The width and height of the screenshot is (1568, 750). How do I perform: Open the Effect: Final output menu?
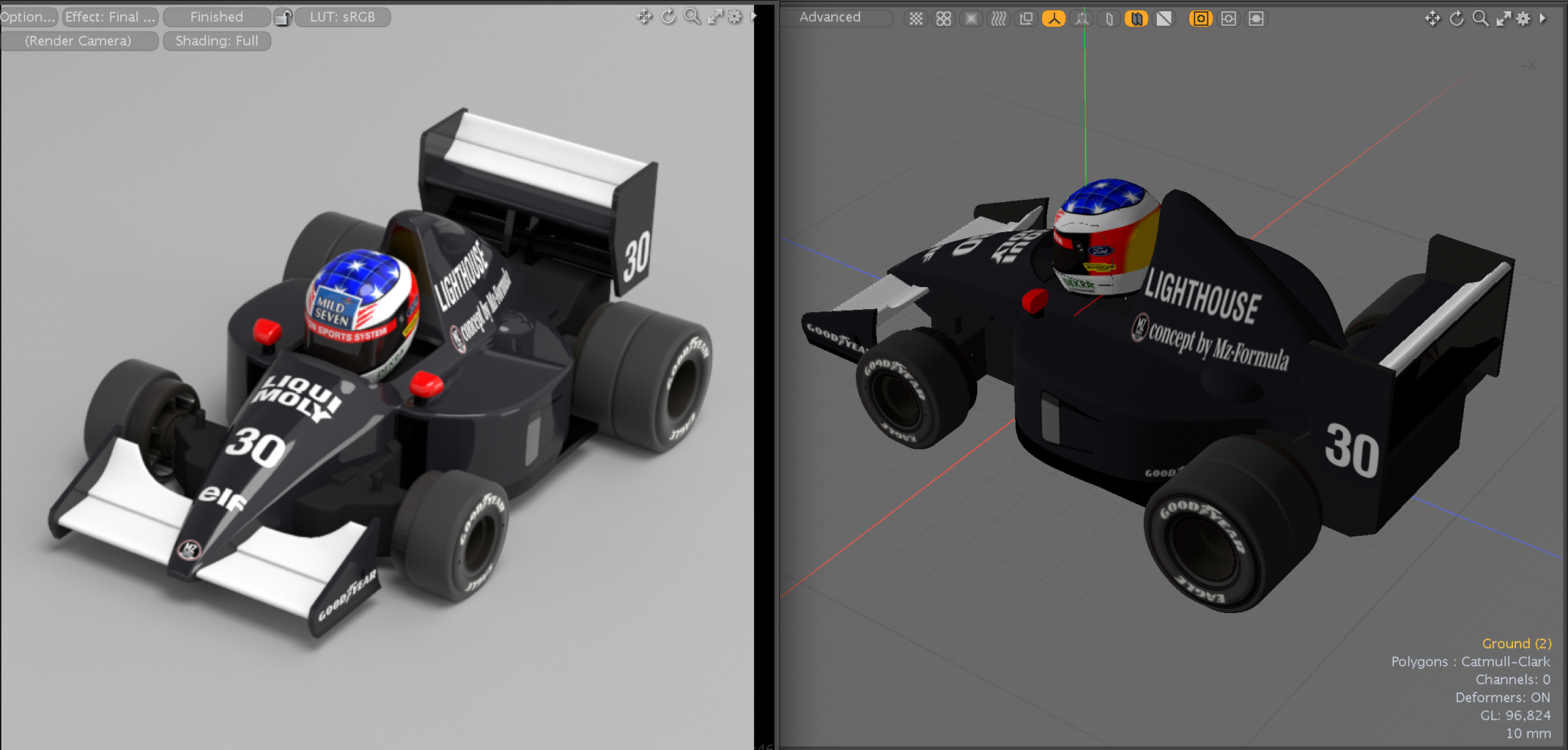click(x=109, y=17)
